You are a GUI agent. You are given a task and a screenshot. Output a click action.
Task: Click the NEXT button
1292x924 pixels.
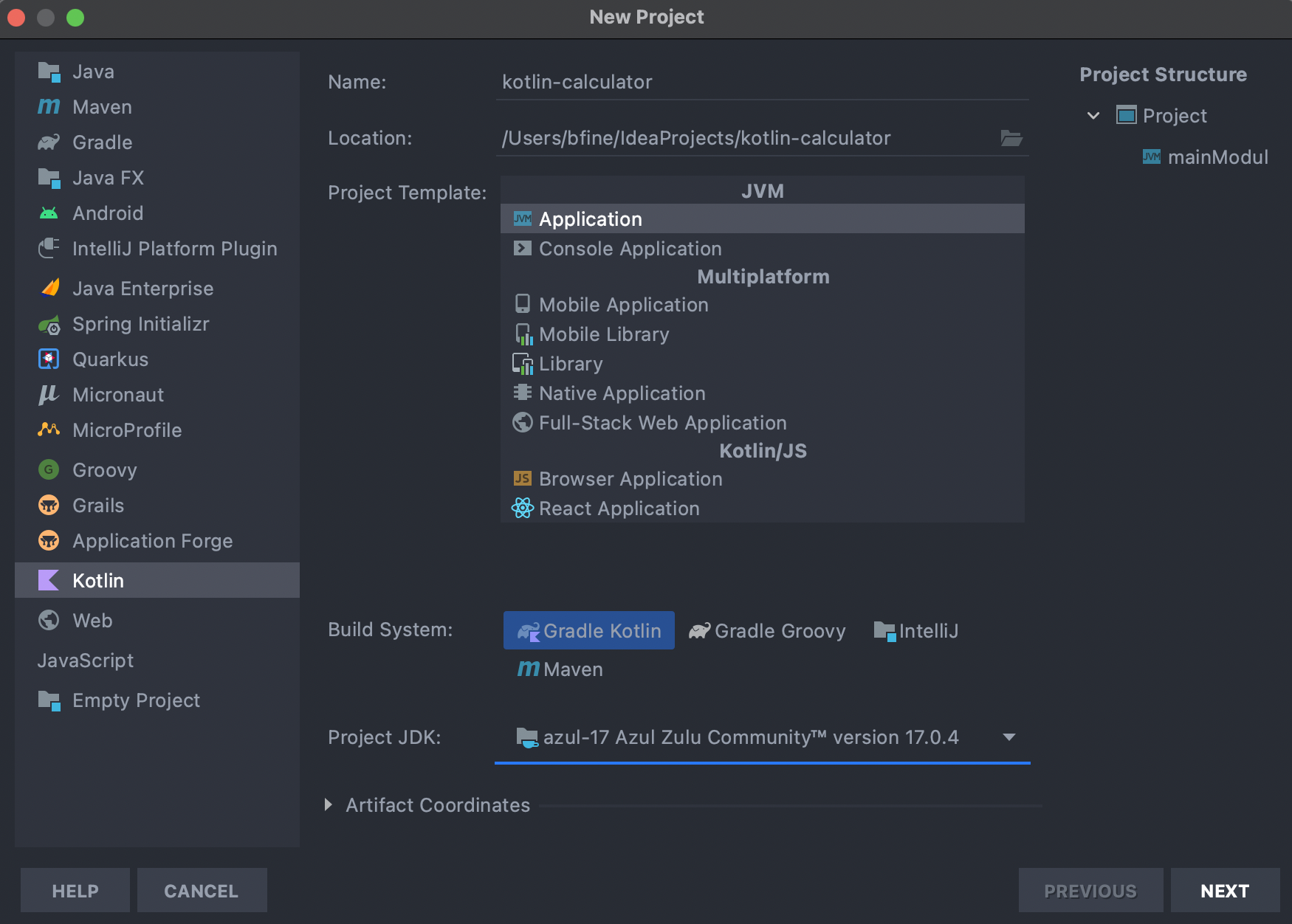click(1225, 891)
